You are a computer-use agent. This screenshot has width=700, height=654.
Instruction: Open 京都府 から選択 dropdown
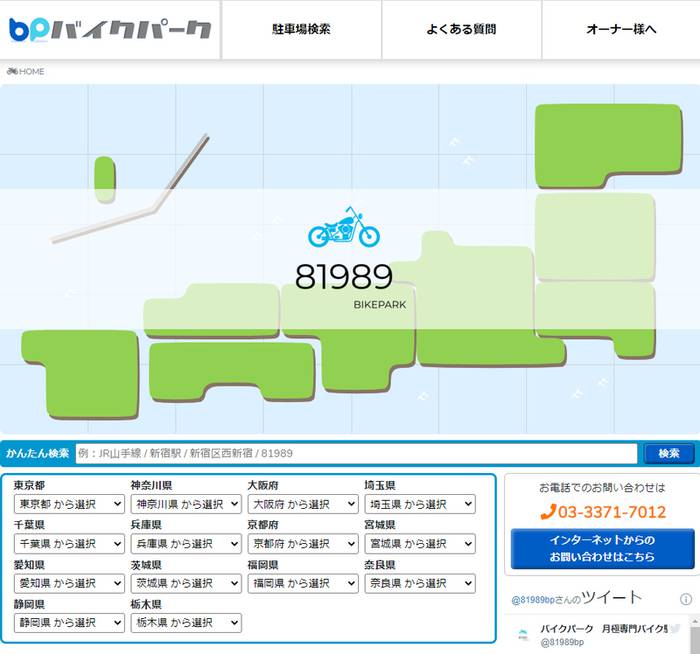click(303, 544)
